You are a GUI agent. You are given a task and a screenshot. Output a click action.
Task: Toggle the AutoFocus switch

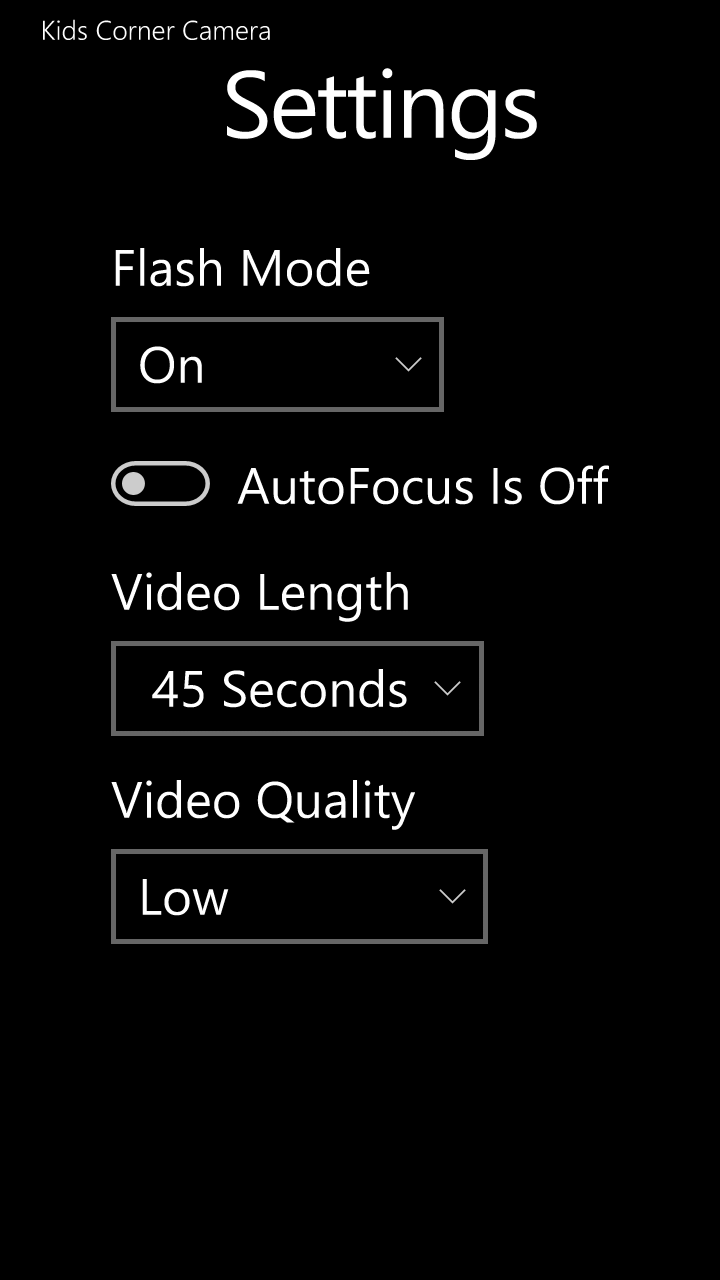coord(160,484)
